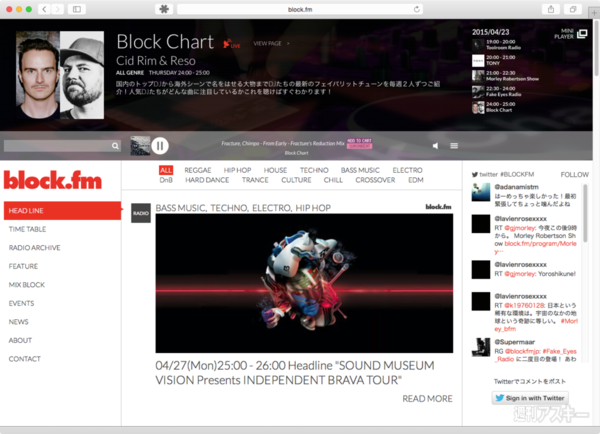Open TIME TABLE in sidebar
The image size is (600, 434).
click(x=27, y=229)
